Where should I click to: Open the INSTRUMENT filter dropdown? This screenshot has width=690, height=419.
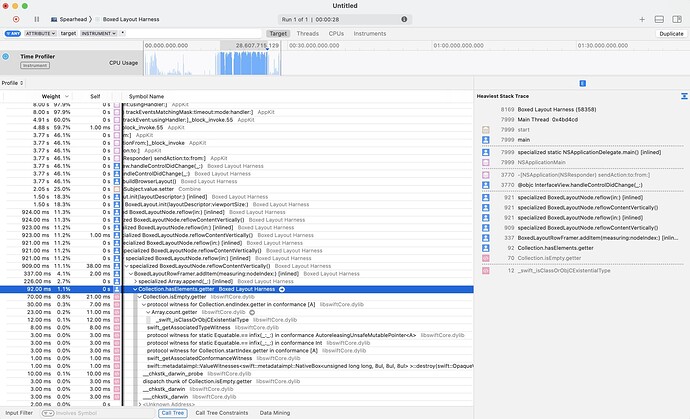99,33
